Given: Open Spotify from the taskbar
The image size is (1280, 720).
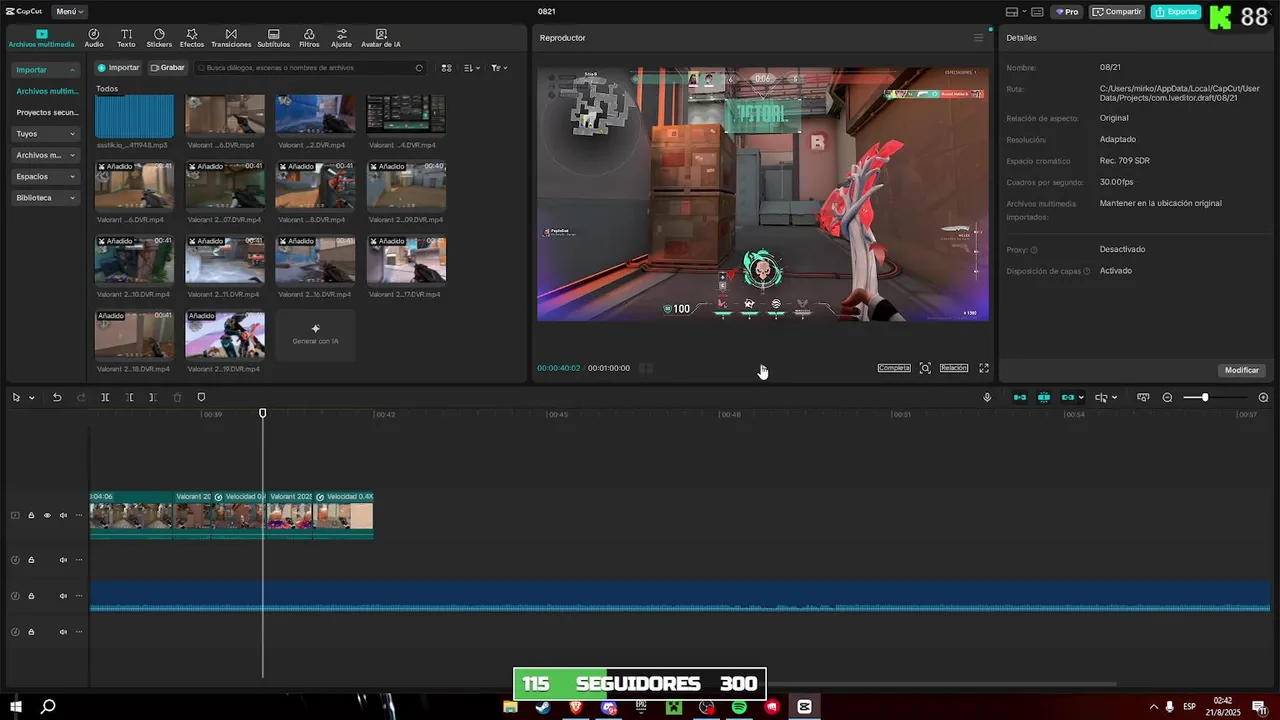Looking at the screenshot, I should tap(739, 707).
